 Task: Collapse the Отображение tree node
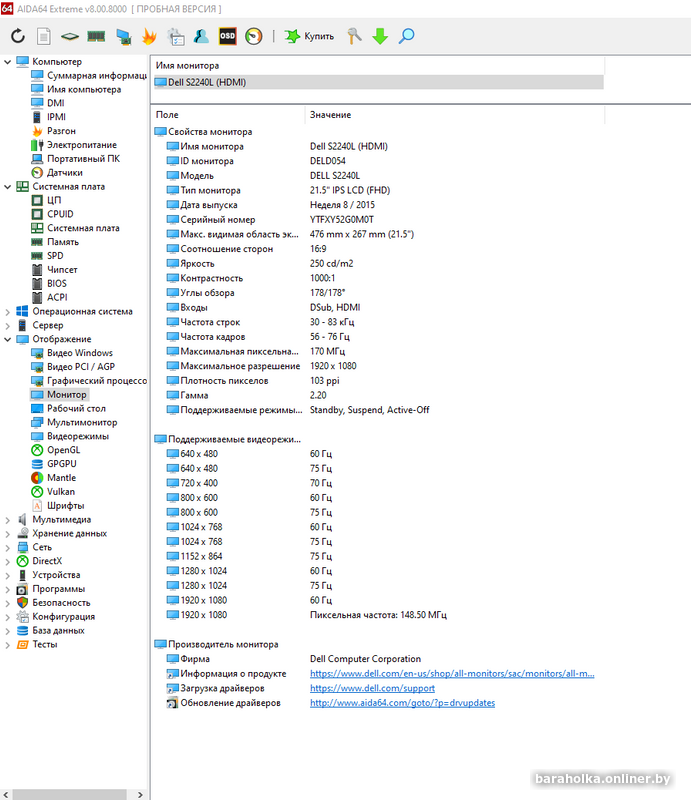pyautogui.click(x=7, y=339)
